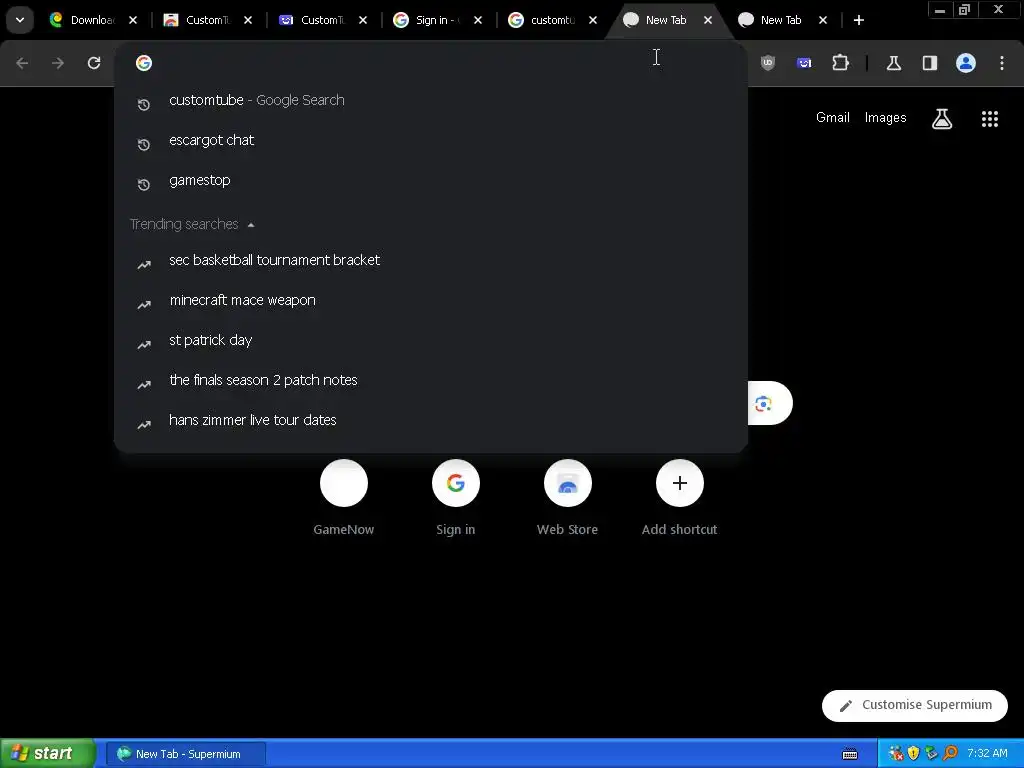Click the network connection tray icon

[x=932, y=754]
